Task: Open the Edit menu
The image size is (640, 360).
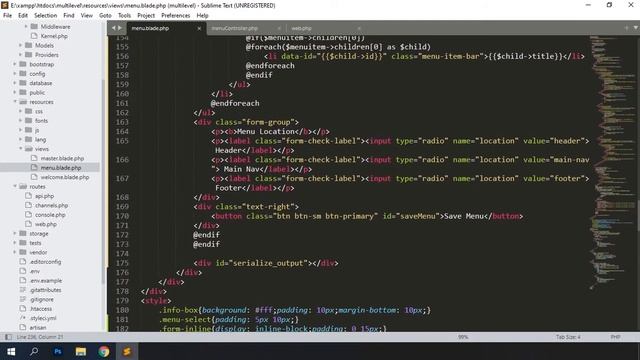Action: 23,16
